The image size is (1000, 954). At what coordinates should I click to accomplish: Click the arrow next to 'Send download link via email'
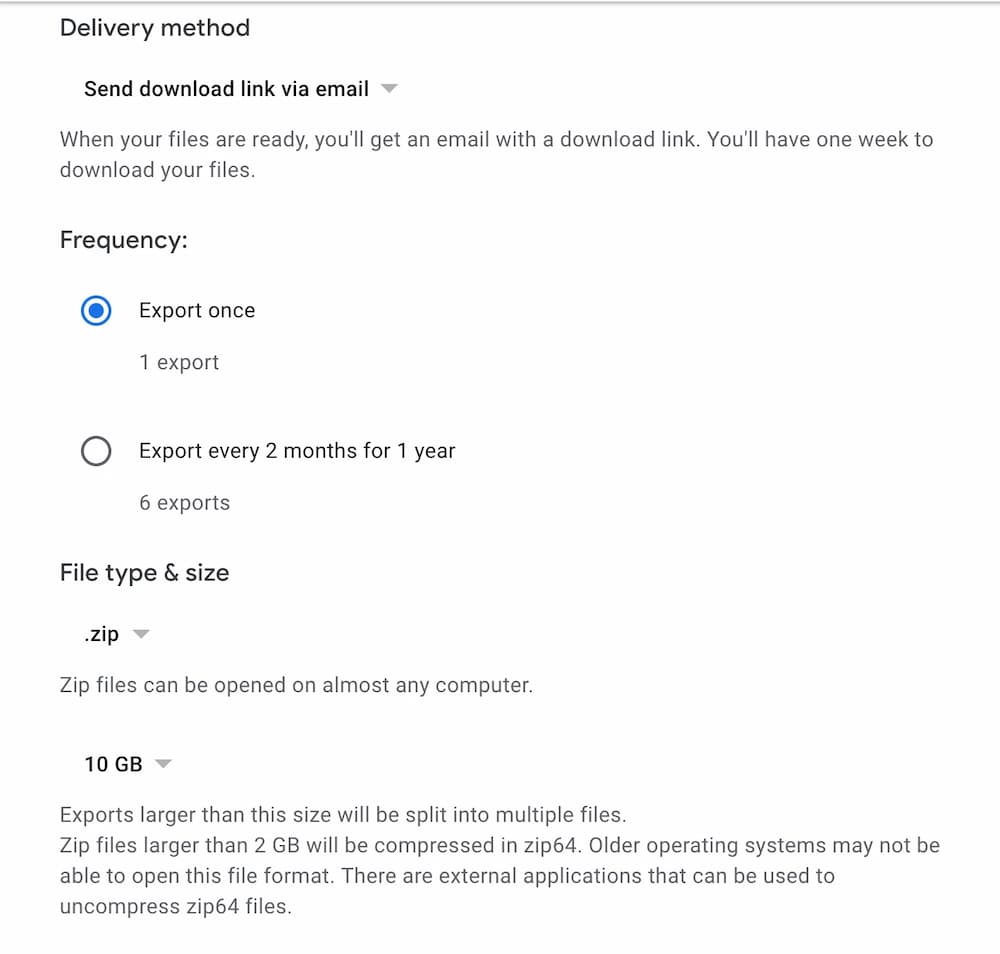tap(389, 88)
